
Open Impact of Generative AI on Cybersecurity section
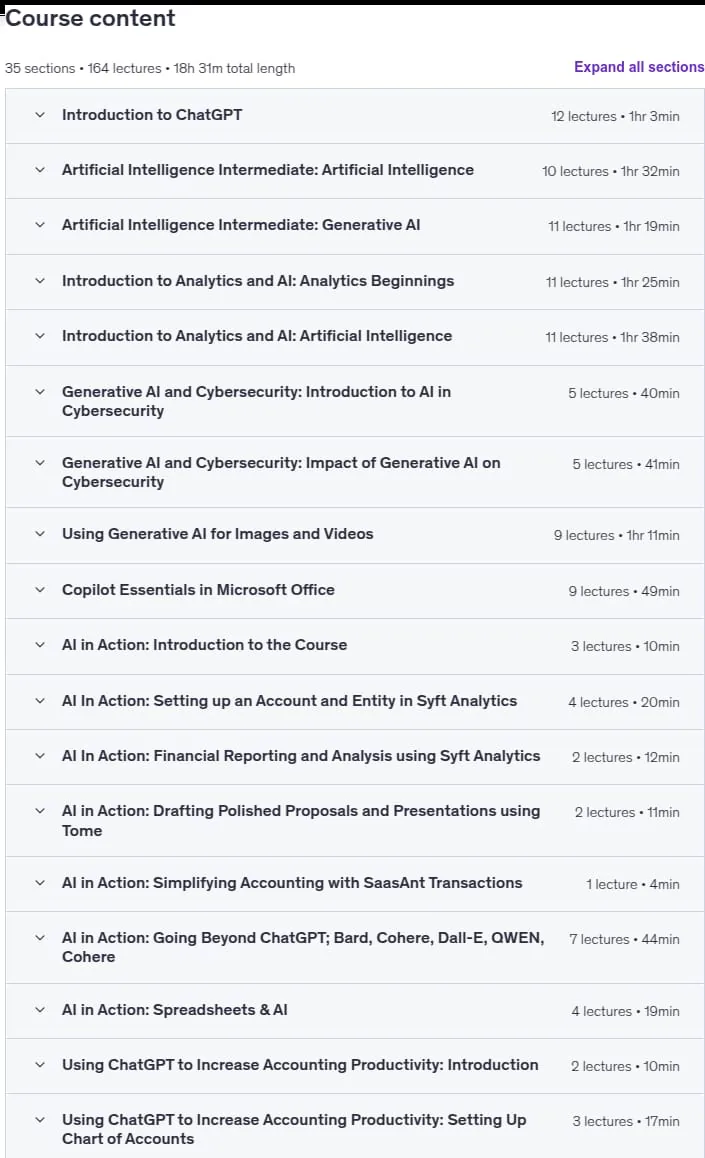281,472
